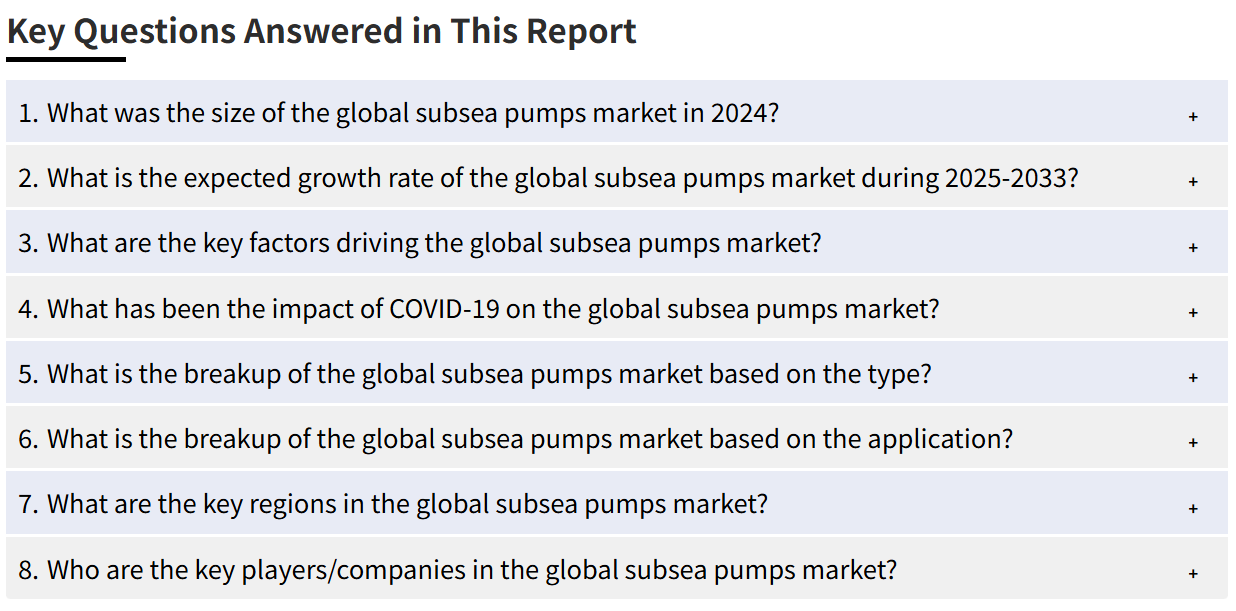Open key driving factors answer via plus icon
Screen dimensions: 1236x611
coord(1193,247)
